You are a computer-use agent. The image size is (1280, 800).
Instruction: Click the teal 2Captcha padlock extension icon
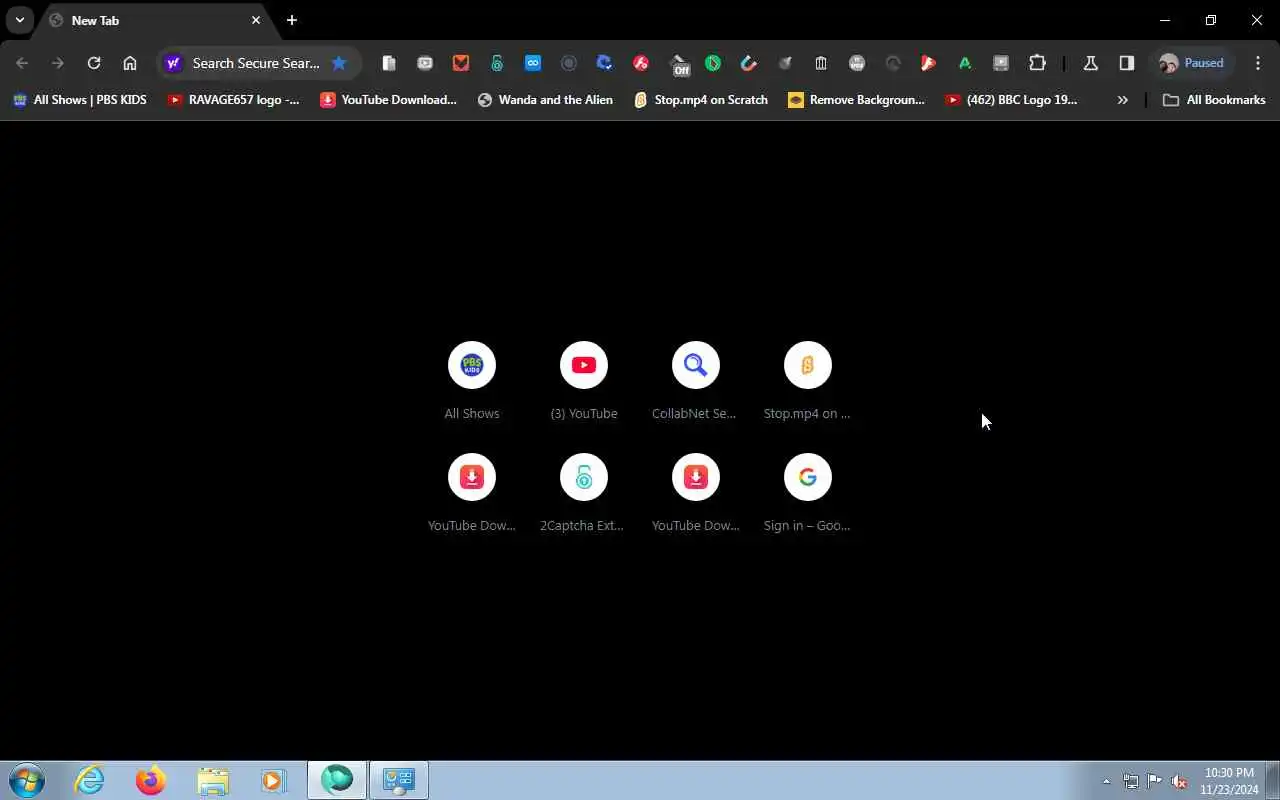tap(497, 63)
